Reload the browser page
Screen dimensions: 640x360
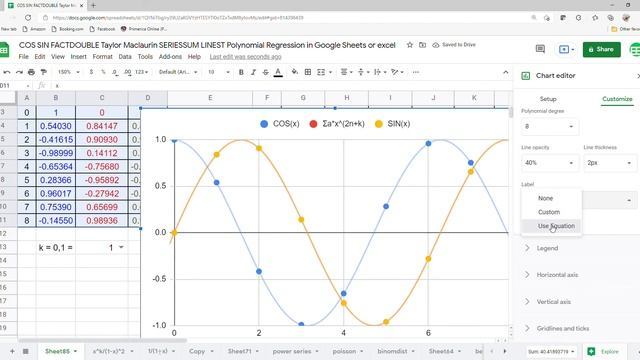pos(28,18)
